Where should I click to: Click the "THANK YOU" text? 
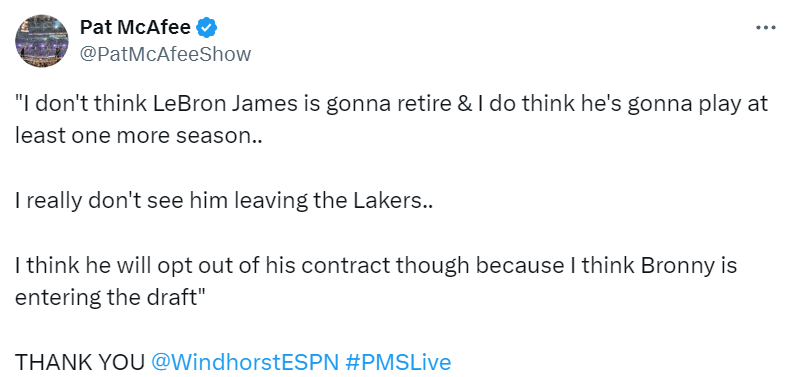click(80, 362)
